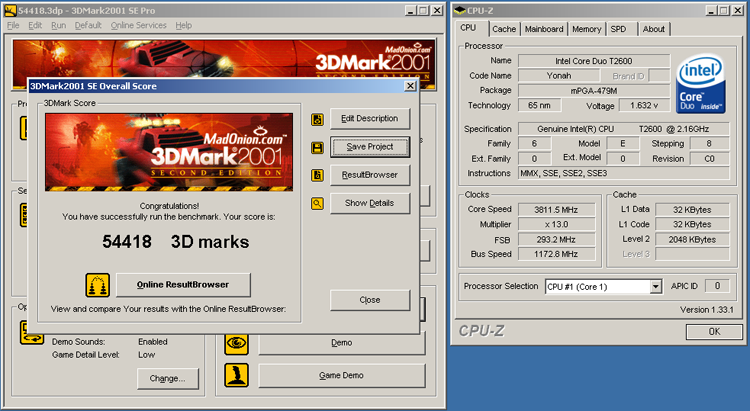Open the Processor Selection dropdown
This screenshot has width=750, height=411.
click(656, 287)
